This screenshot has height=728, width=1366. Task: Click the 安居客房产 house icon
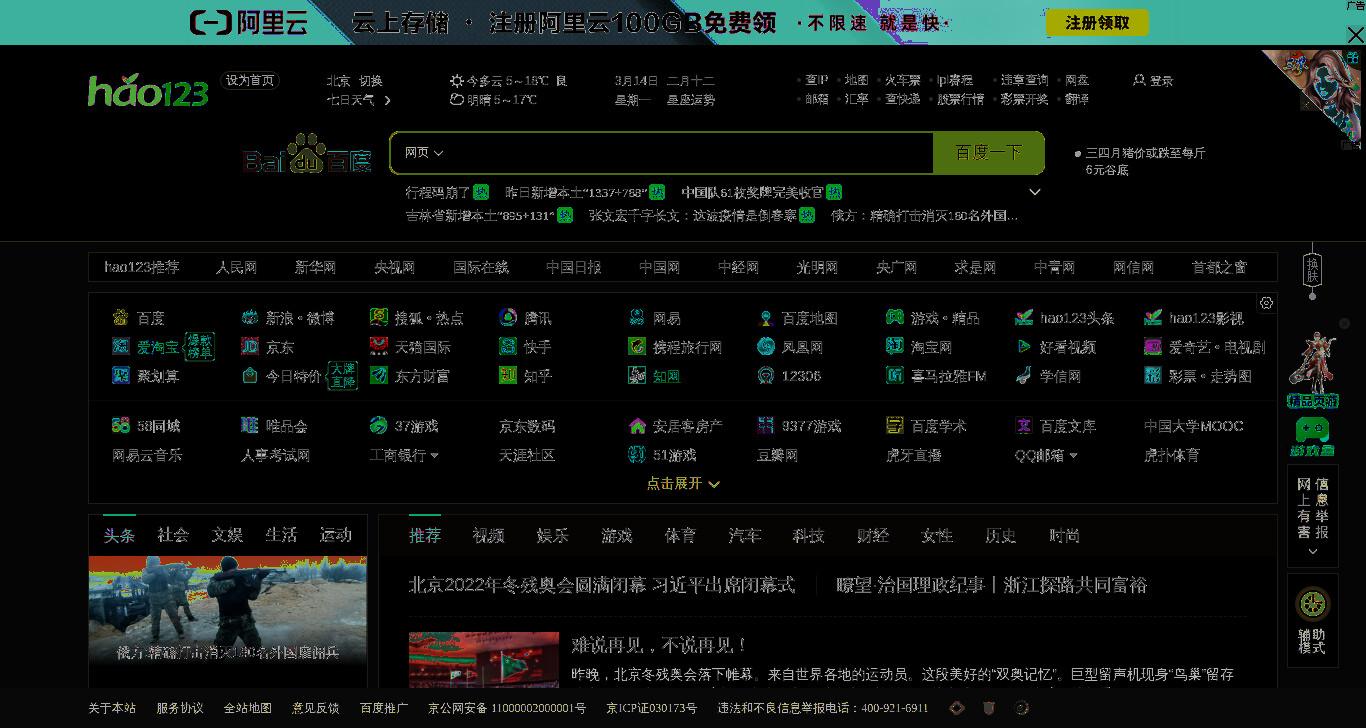coord(637,426)
